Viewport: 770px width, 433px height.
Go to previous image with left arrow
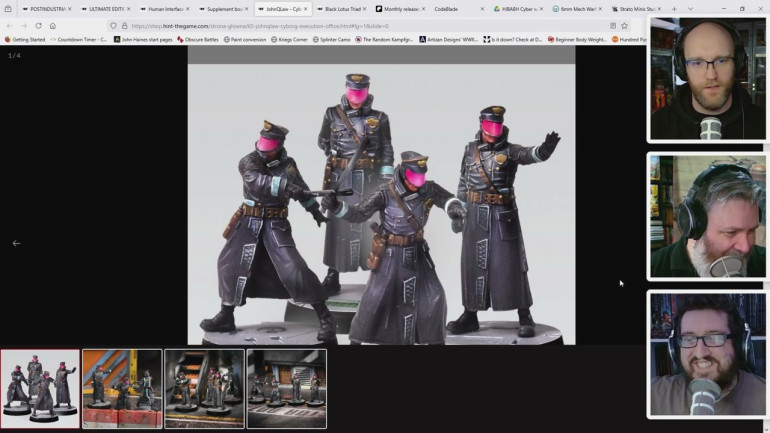click(x=16, y=243)
